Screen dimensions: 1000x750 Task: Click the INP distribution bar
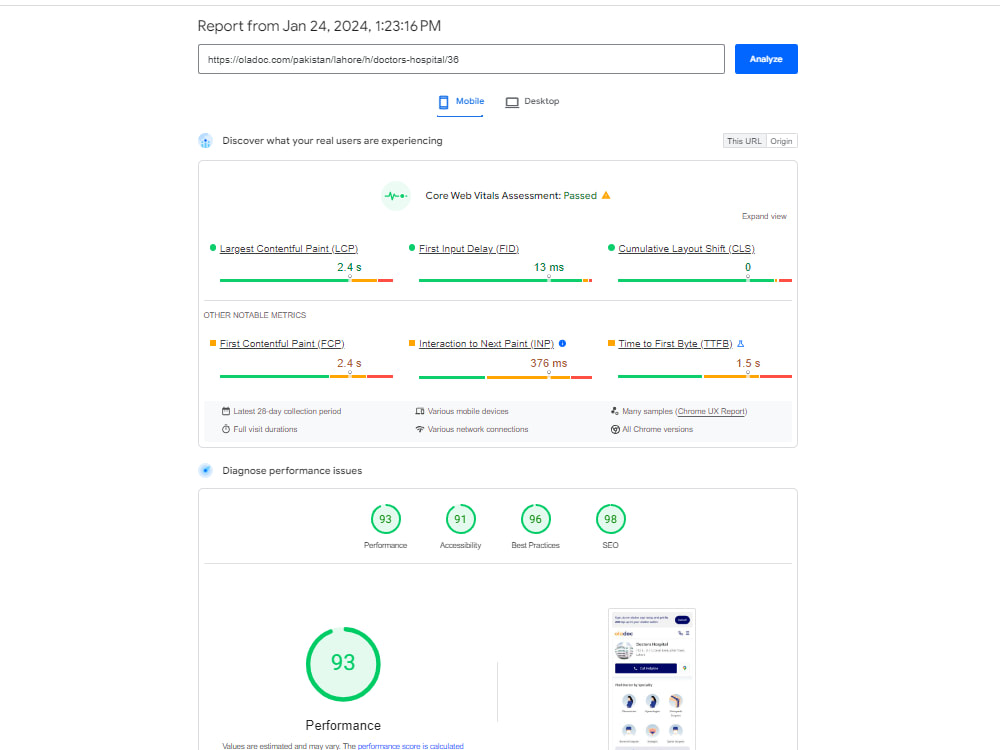(x=505, y=377)
